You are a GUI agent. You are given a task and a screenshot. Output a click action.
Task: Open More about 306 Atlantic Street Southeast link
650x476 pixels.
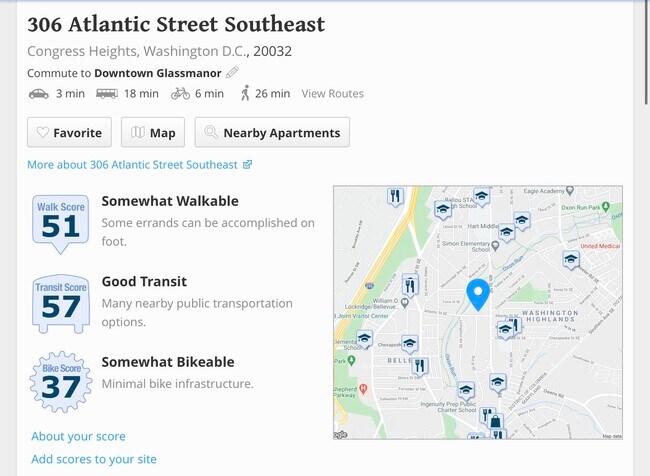click(x=140, y=165)
